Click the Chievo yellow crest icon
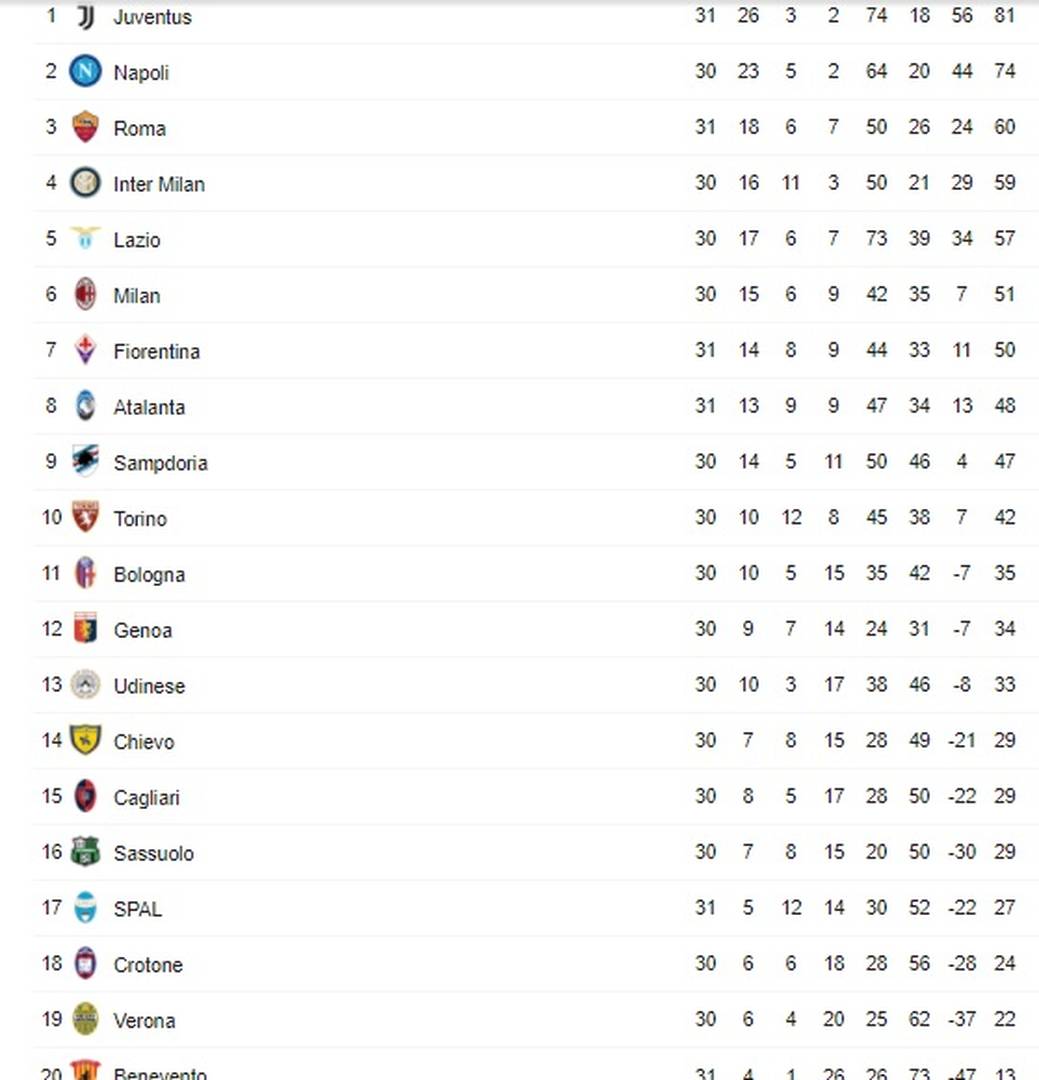The image size is (1039, 1080). tap(85, 741)
